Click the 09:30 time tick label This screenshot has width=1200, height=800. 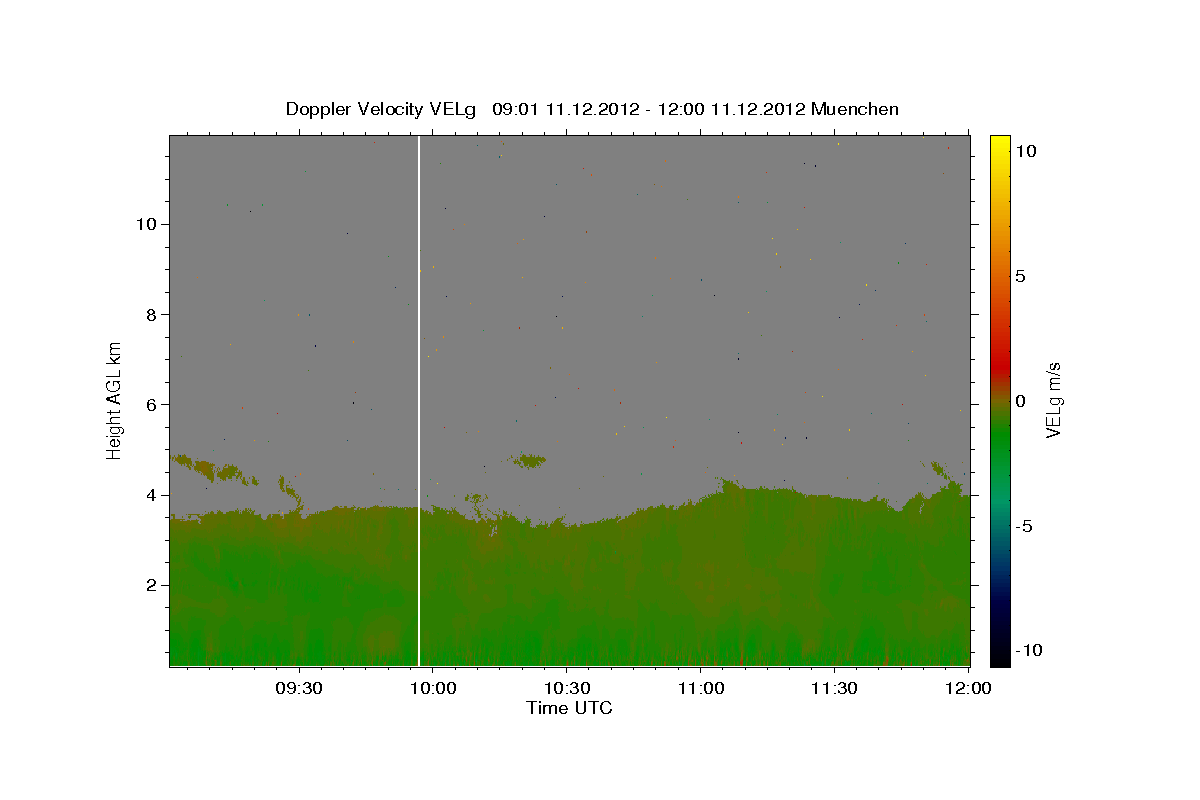299,688
